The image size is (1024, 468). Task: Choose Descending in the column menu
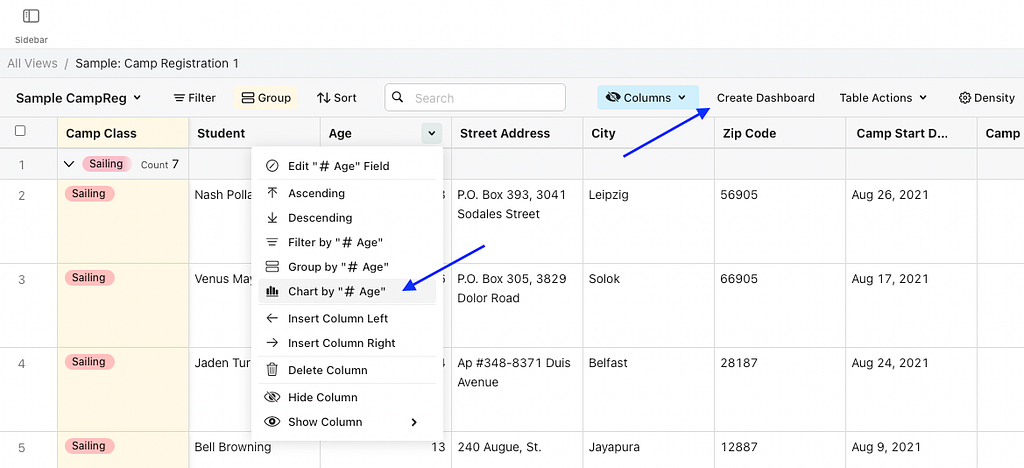tap(347, 218)
